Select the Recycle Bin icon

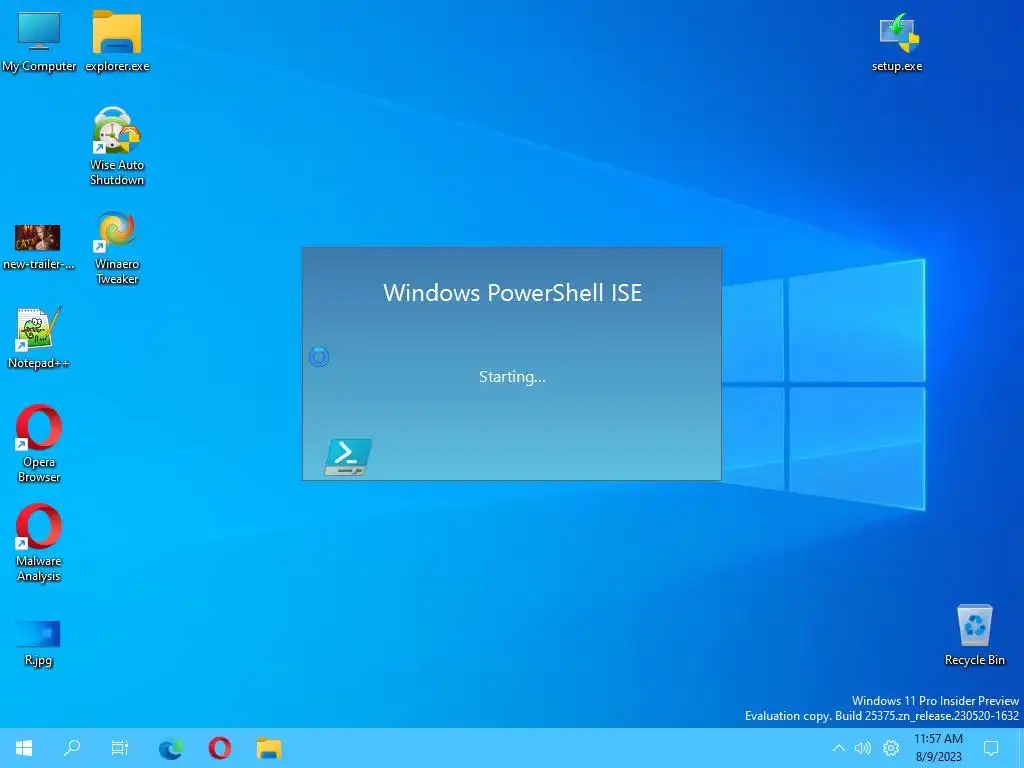click(x=974, y=635)
